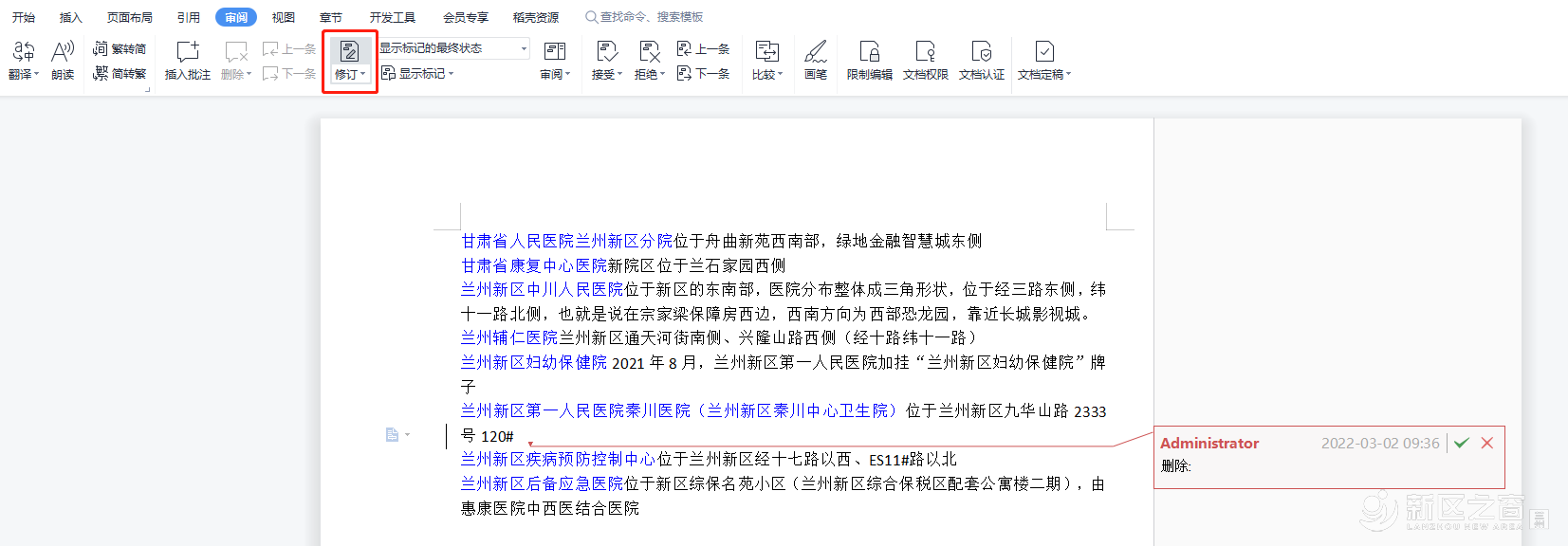The height and width of the screenshot is (546, 1568).
Task: Expand the 文档定稿 dropdown arrow
Action: (x=1068, y=74)
